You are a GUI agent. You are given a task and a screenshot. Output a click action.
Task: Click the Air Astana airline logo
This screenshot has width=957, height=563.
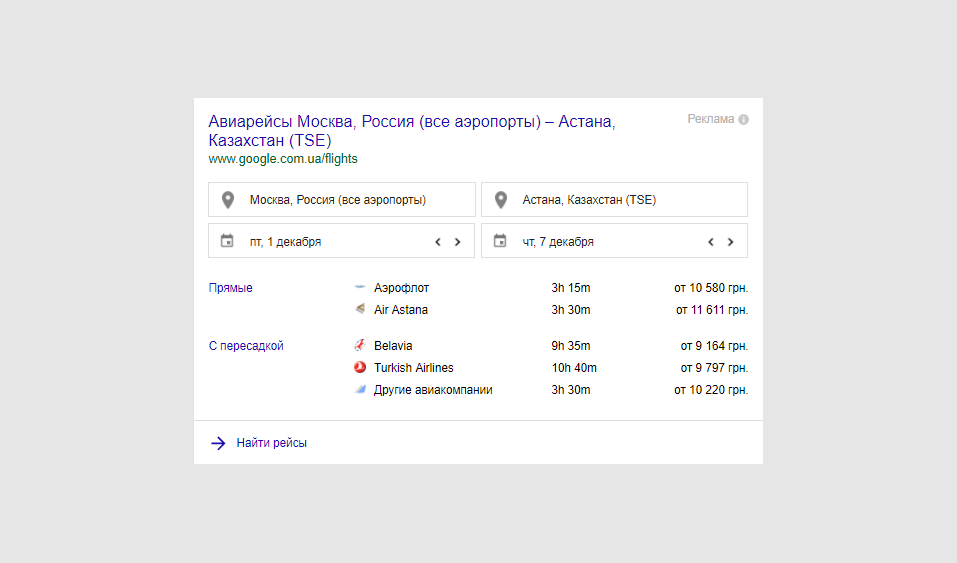(360, 309)
